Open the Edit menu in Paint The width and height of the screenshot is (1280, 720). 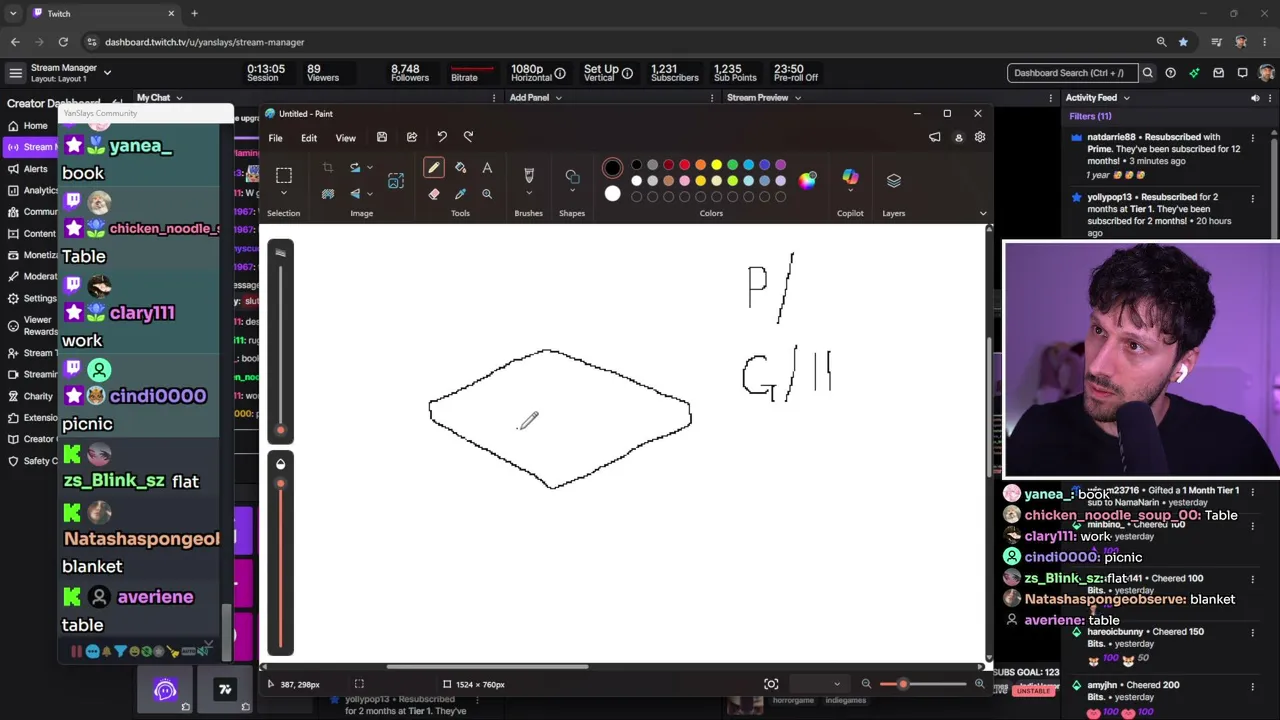coord(309,138)
